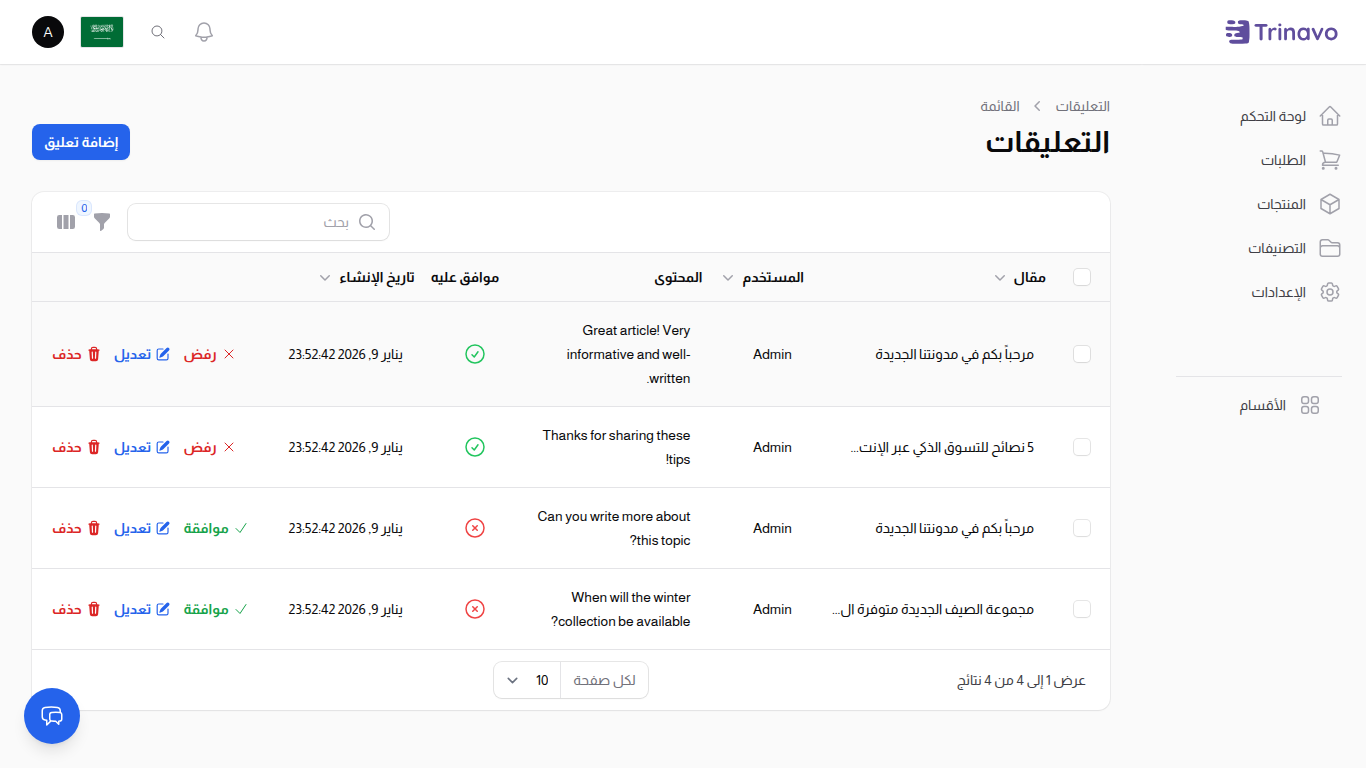Click the Saudi flag language selector
The width and height of the screenshot is (1366, 768).
pyautogui.click(x=102, y=32)
